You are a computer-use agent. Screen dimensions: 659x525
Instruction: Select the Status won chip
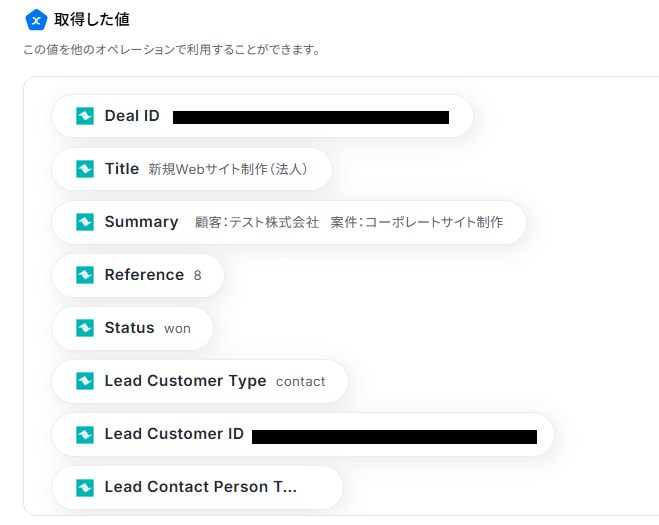(133, 328)
